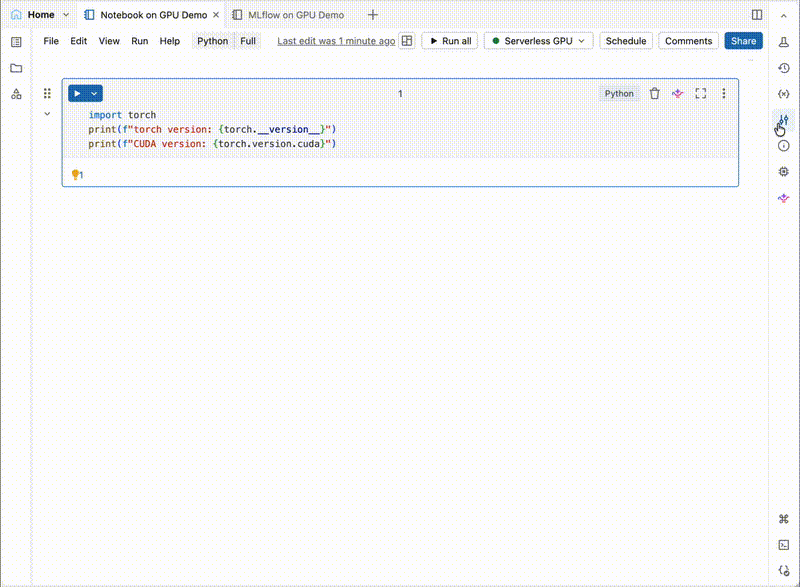800x587 pixels.
Task: Open the terminal panel icon
Action: tap(784, 545)
